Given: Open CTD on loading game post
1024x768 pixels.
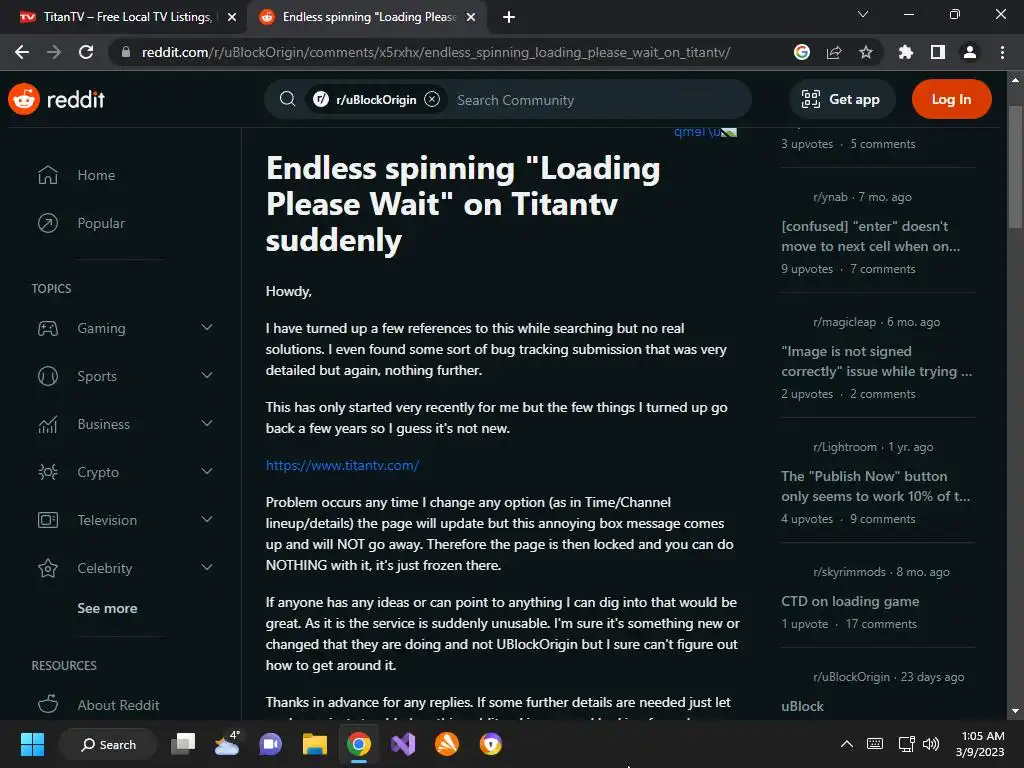Looking at the screenshot, I should click(x=850, y=601).
